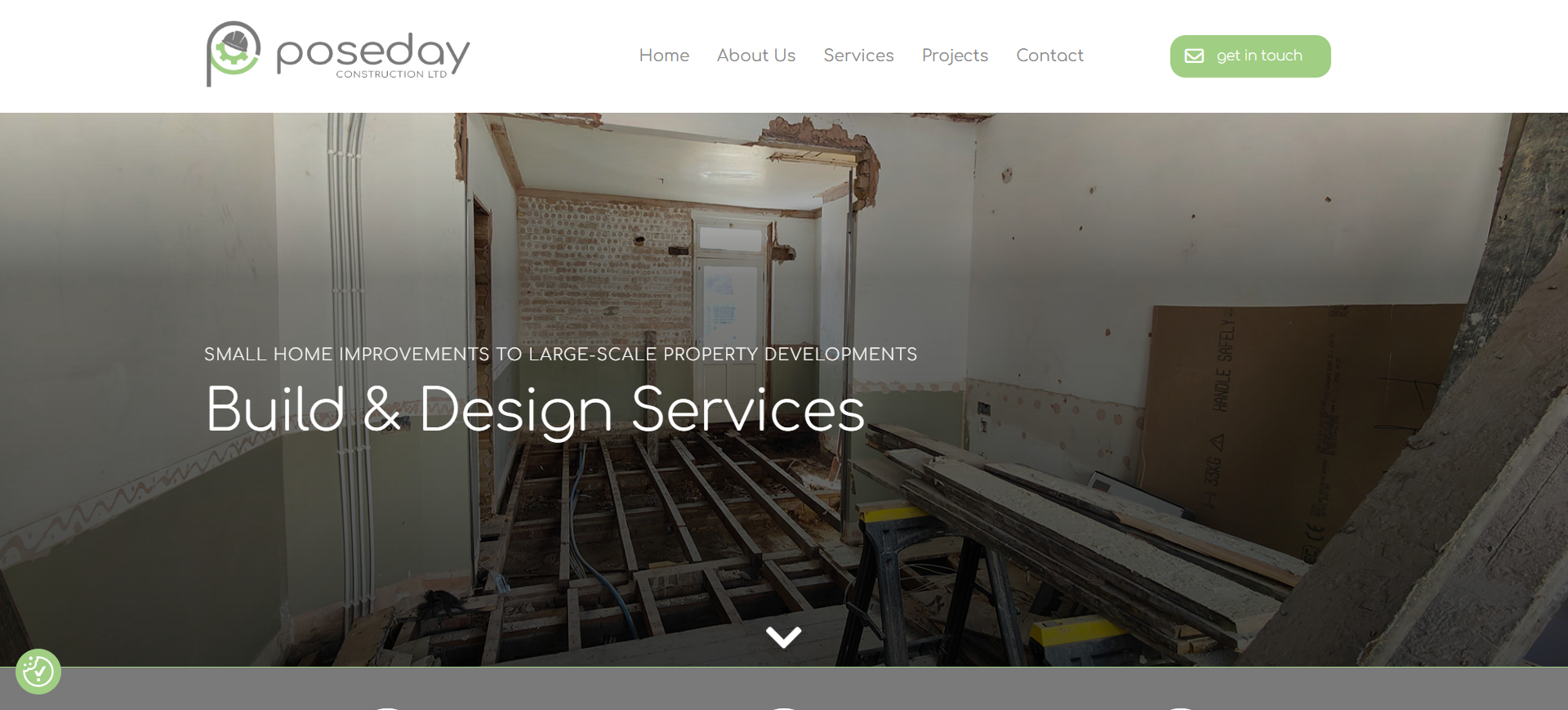Open the Home page
Viewport: 1568px width, 710px height.
[664, 56]
